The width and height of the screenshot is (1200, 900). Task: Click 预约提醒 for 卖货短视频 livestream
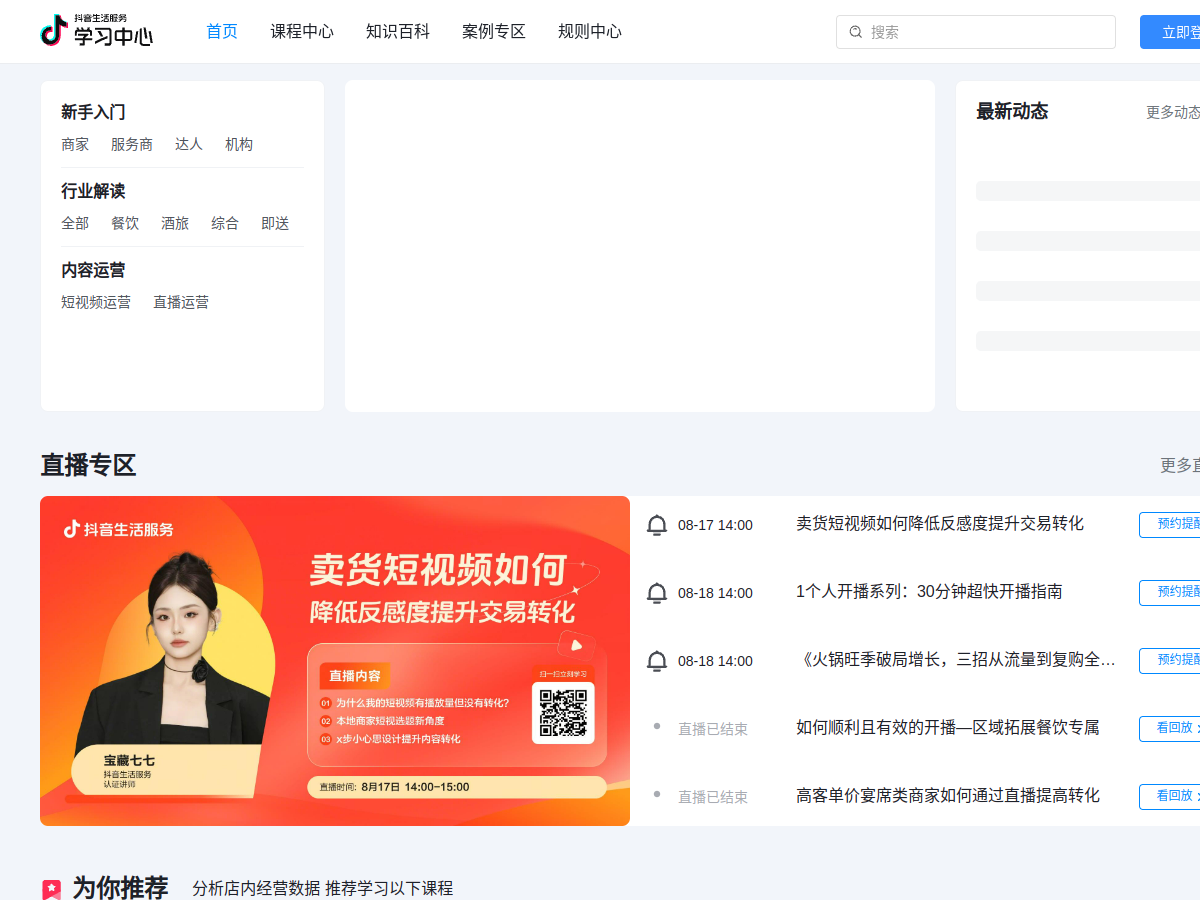pos(1170,524)
